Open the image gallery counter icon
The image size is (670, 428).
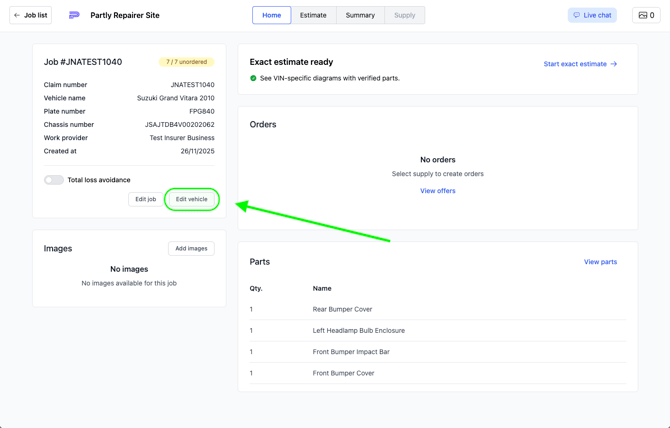643,15
